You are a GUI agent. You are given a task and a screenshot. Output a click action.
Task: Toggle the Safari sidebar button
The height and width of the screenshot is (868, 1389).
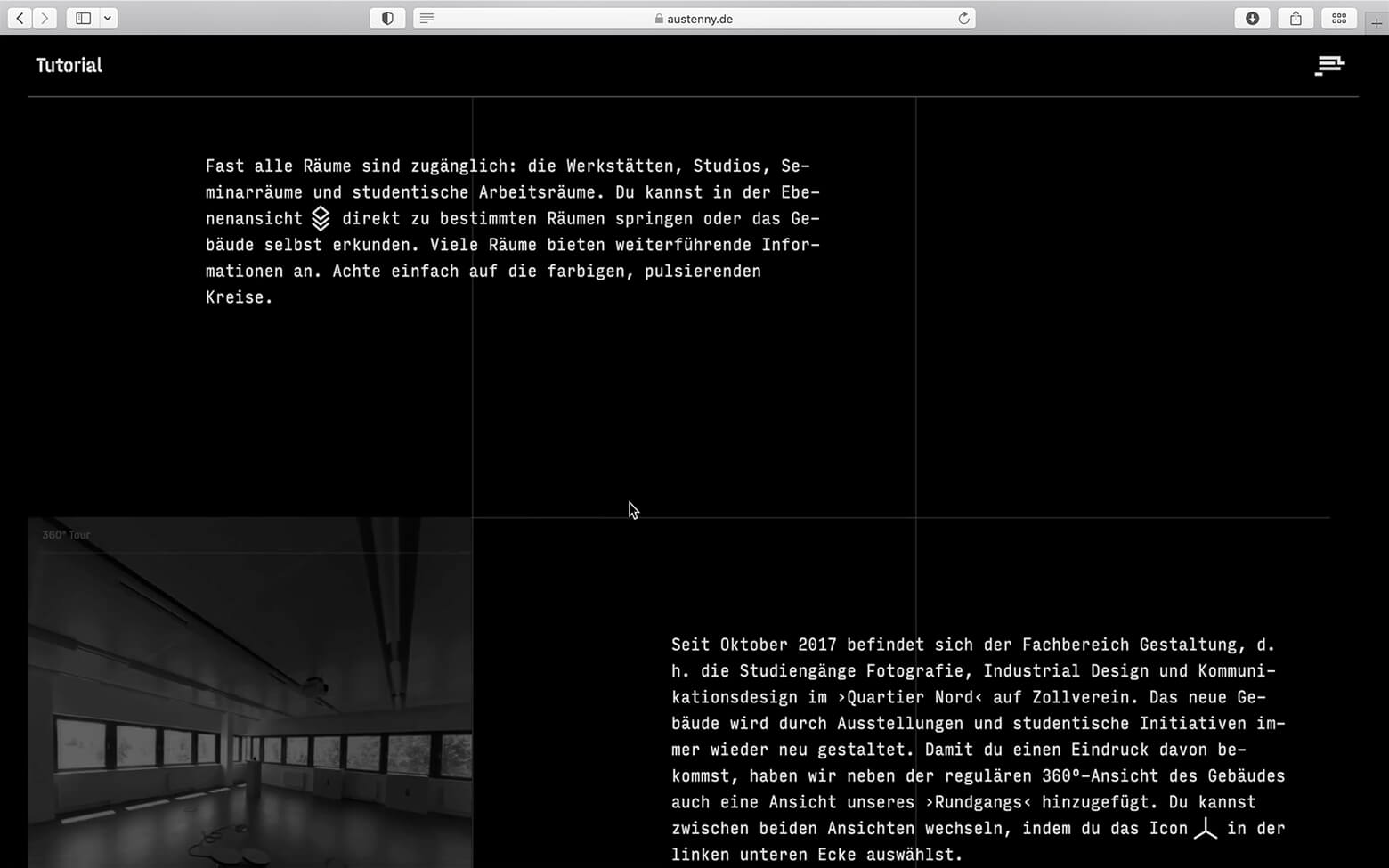(83, 18)
